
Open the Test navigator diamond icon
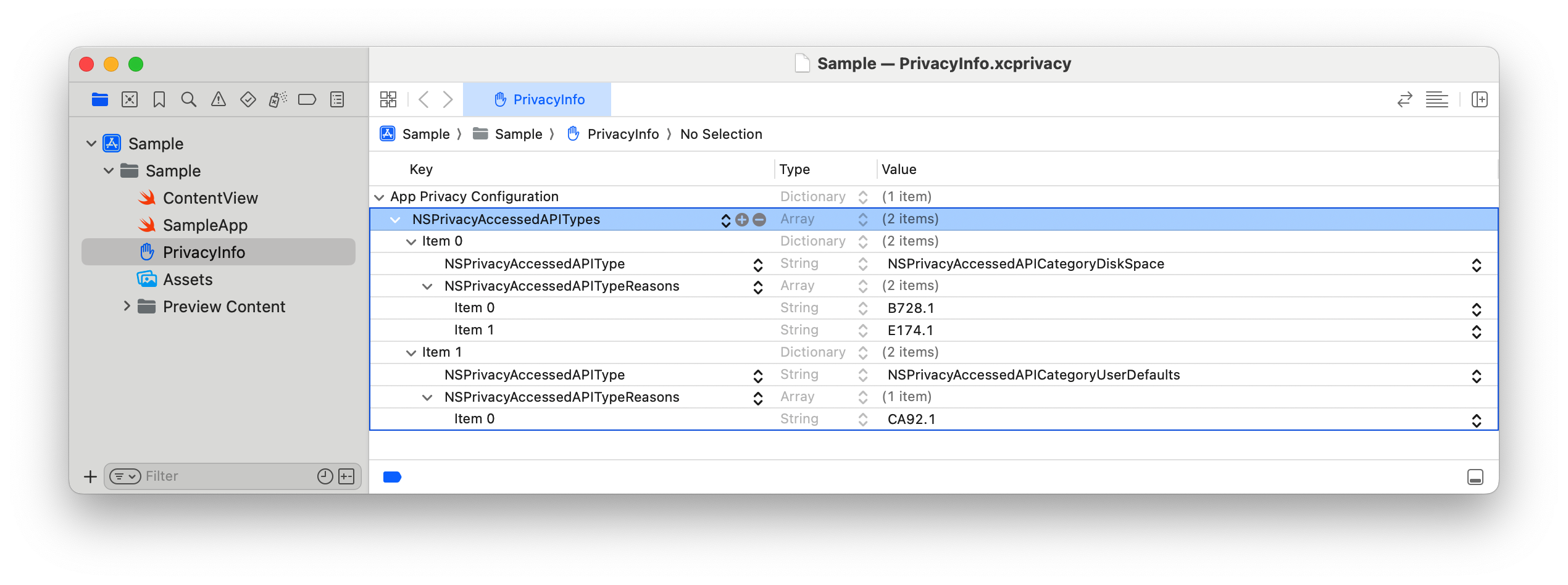tap(248, 99)
